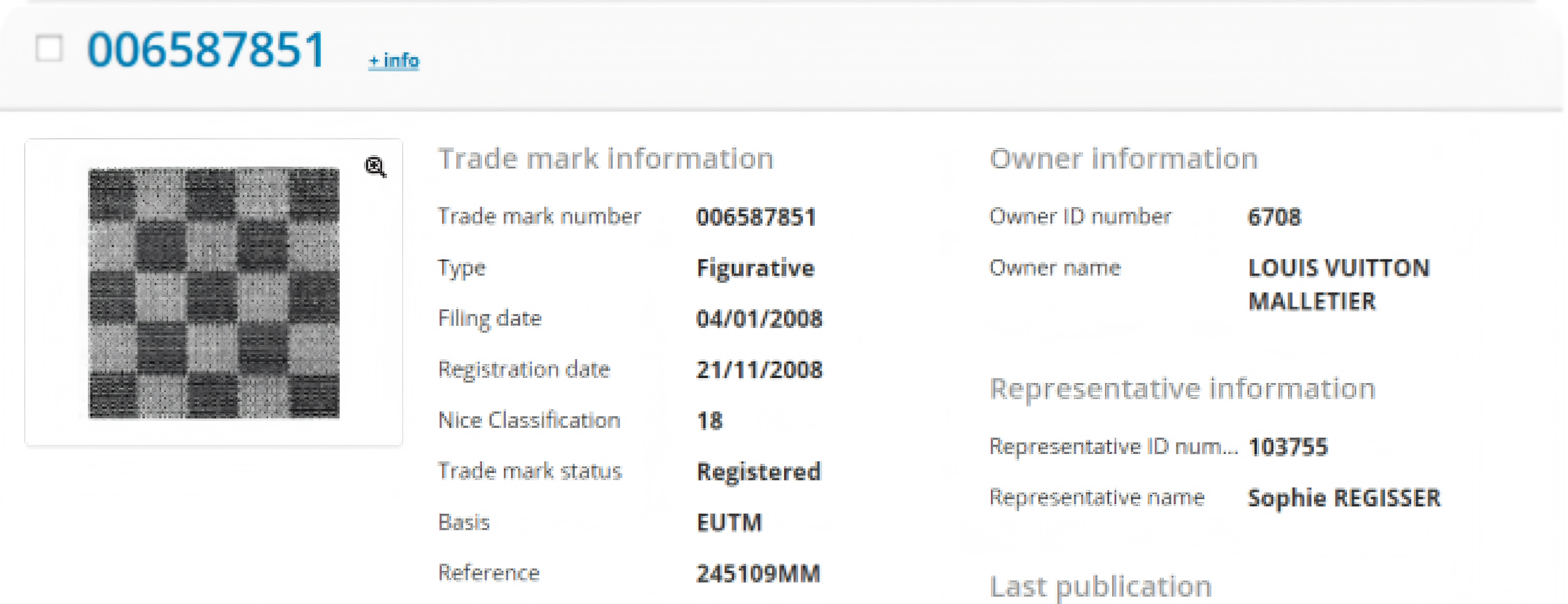Click the 'Owner name' label
Image resolution: width=1568 pixels, height=604 pixels.
[x=1055, y=268]
